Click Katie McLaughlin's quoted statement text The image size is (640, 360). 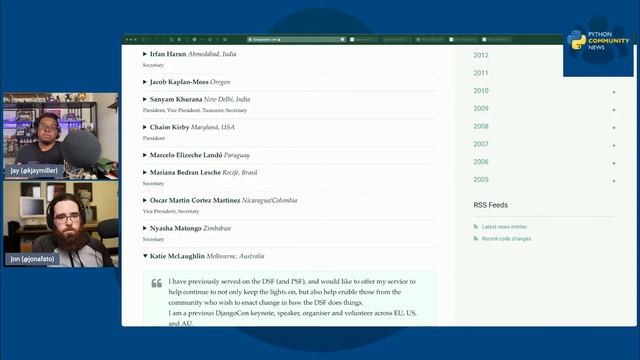point(292,302)
